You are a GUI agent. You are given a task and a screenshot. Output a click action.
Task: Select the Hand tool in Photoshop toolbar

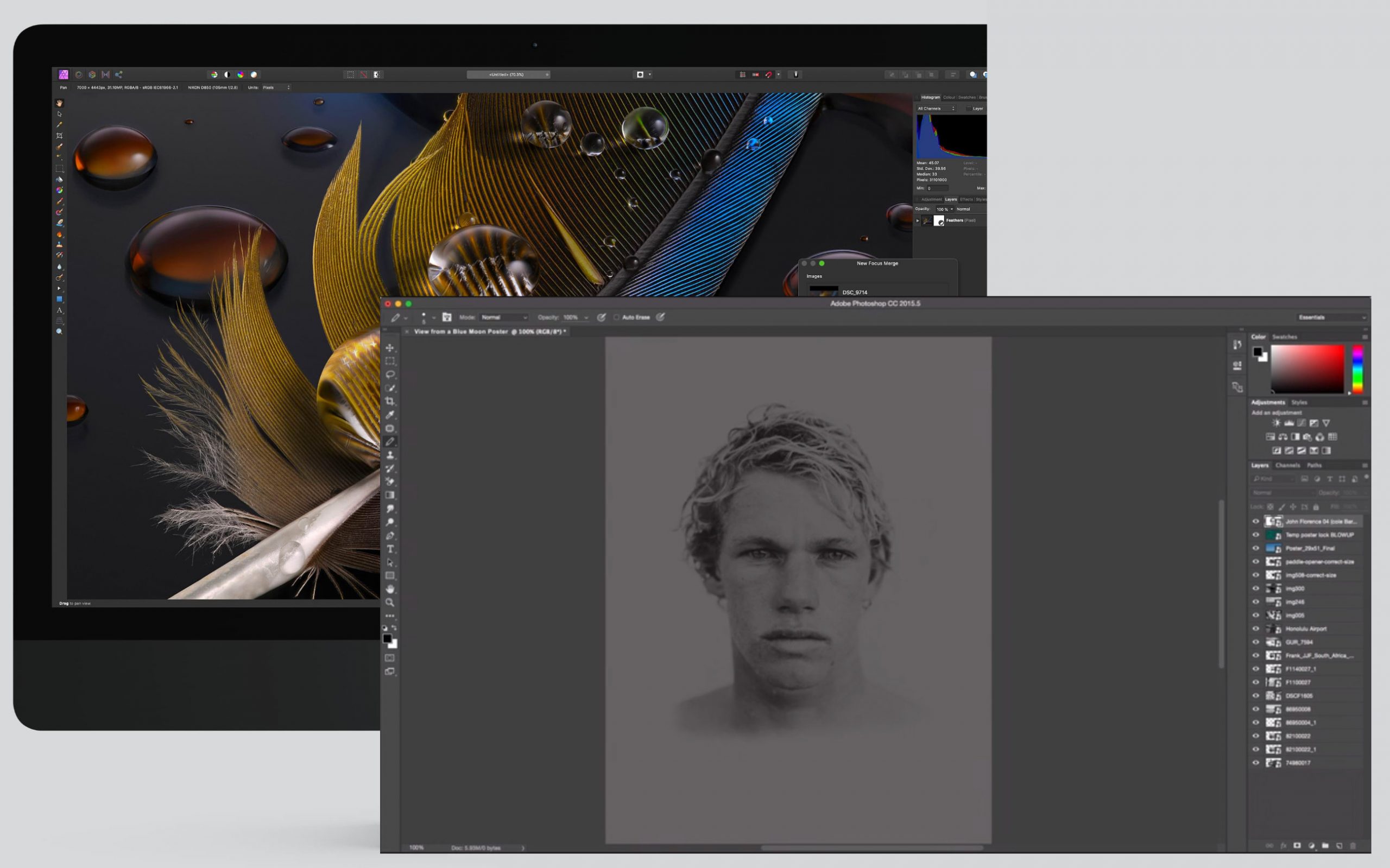pyautogui.click(x=390, y=589)
